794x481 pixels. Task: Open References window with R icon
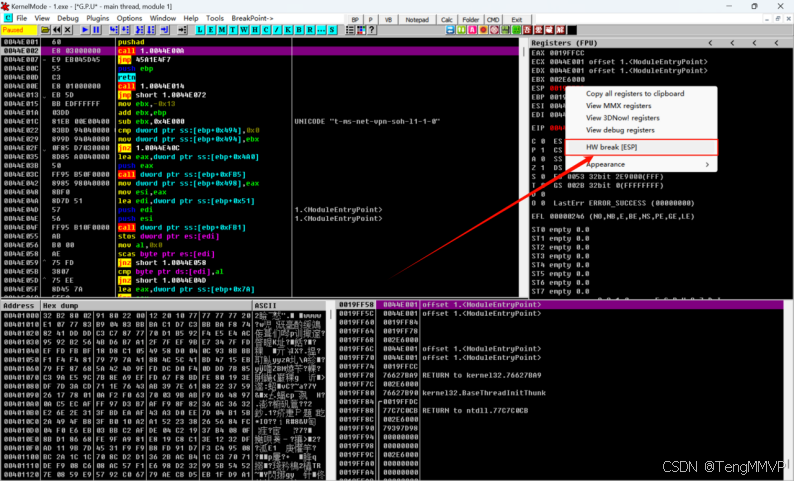click(310, 30)
